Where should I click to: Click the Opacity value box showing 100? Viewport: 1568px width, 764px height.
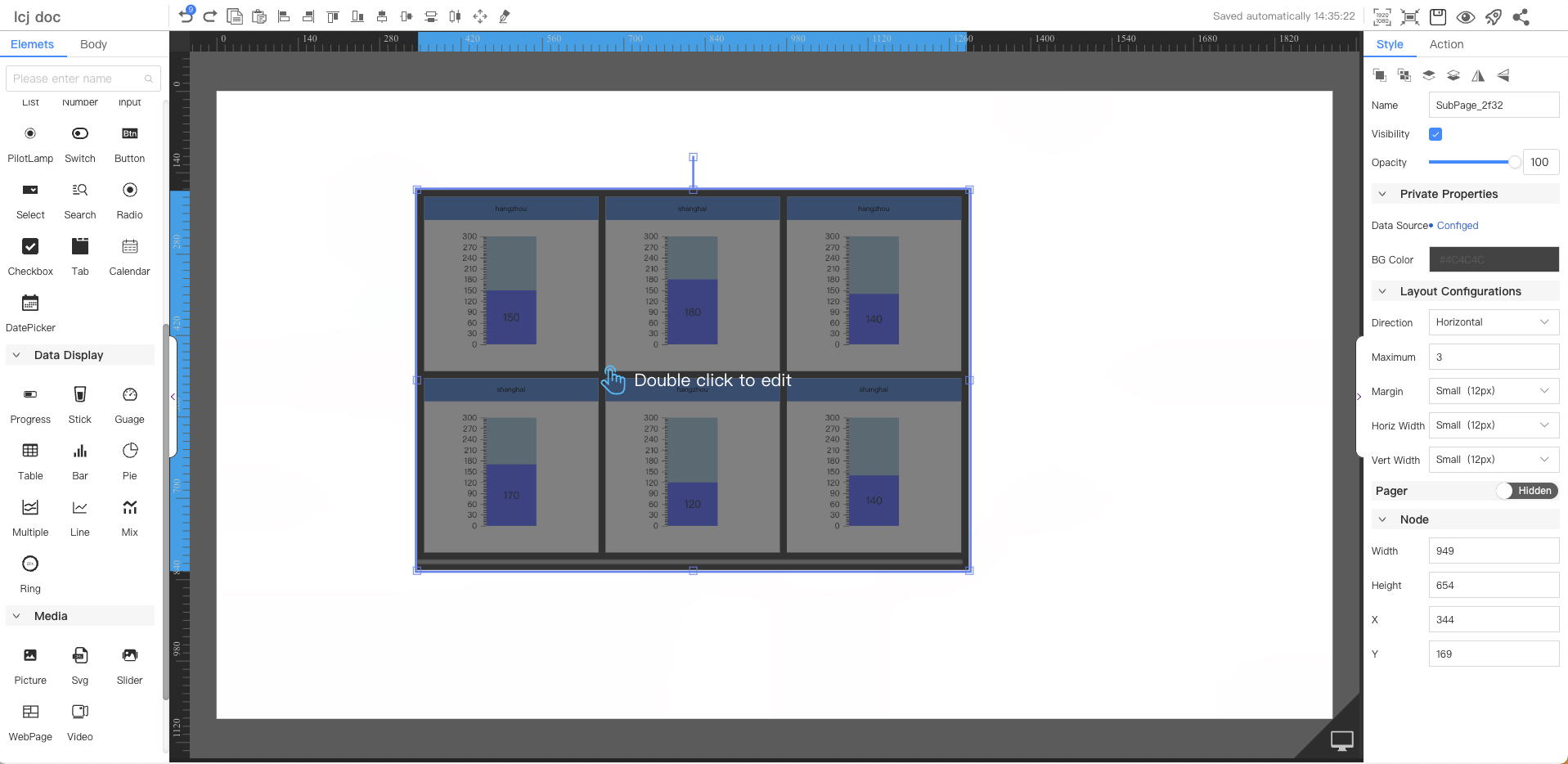point(1541,162)
